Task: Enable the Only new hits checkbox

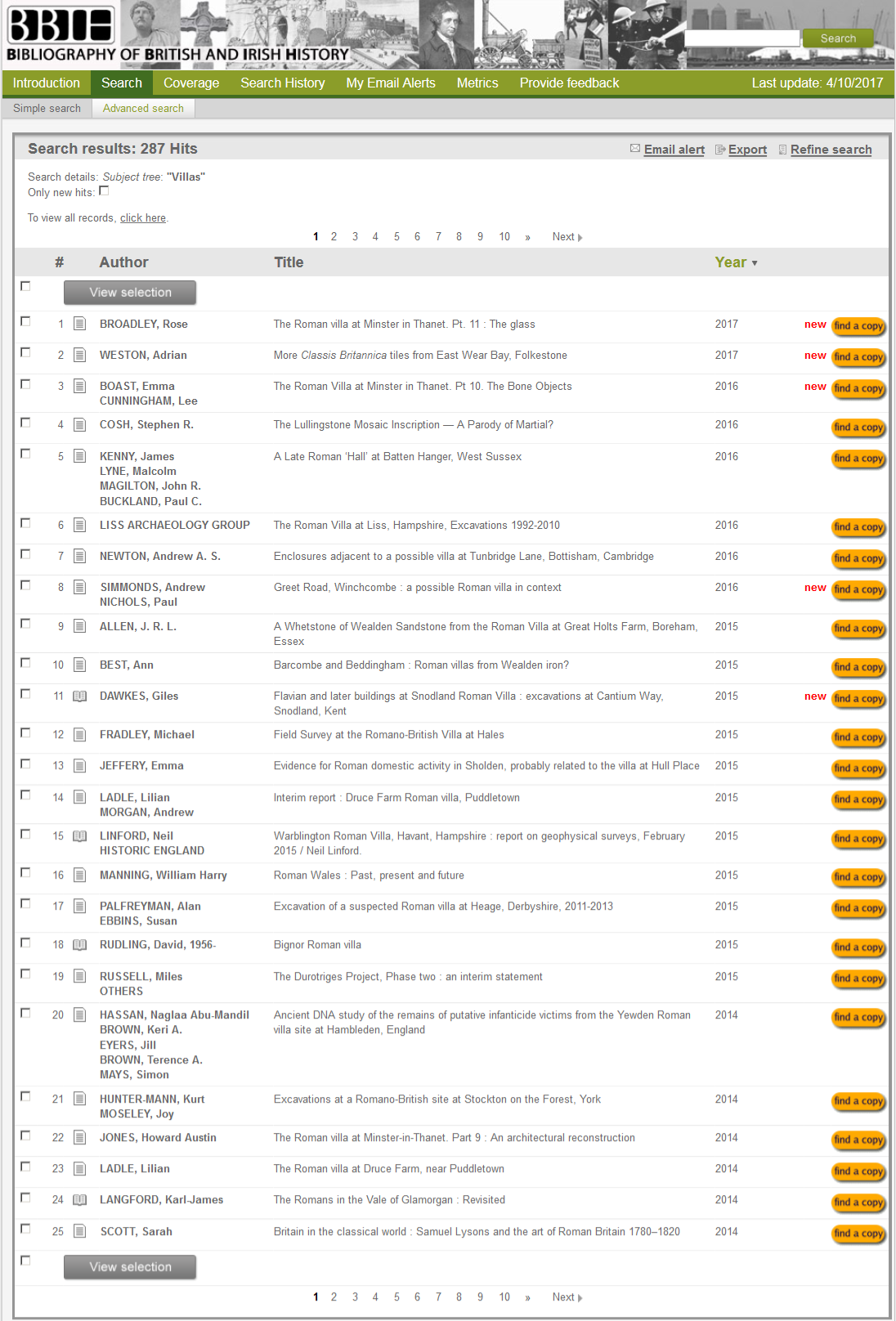Action: pos(104,191)
